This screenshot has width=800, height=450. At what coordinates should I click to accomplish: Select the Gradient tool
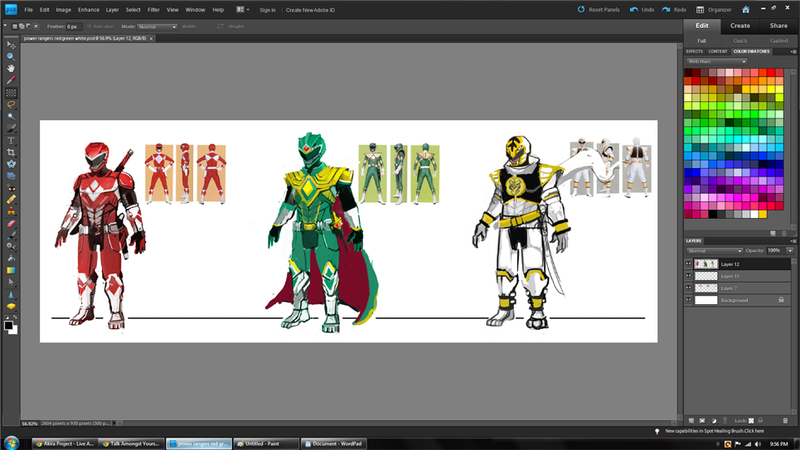tap(11, 270)
